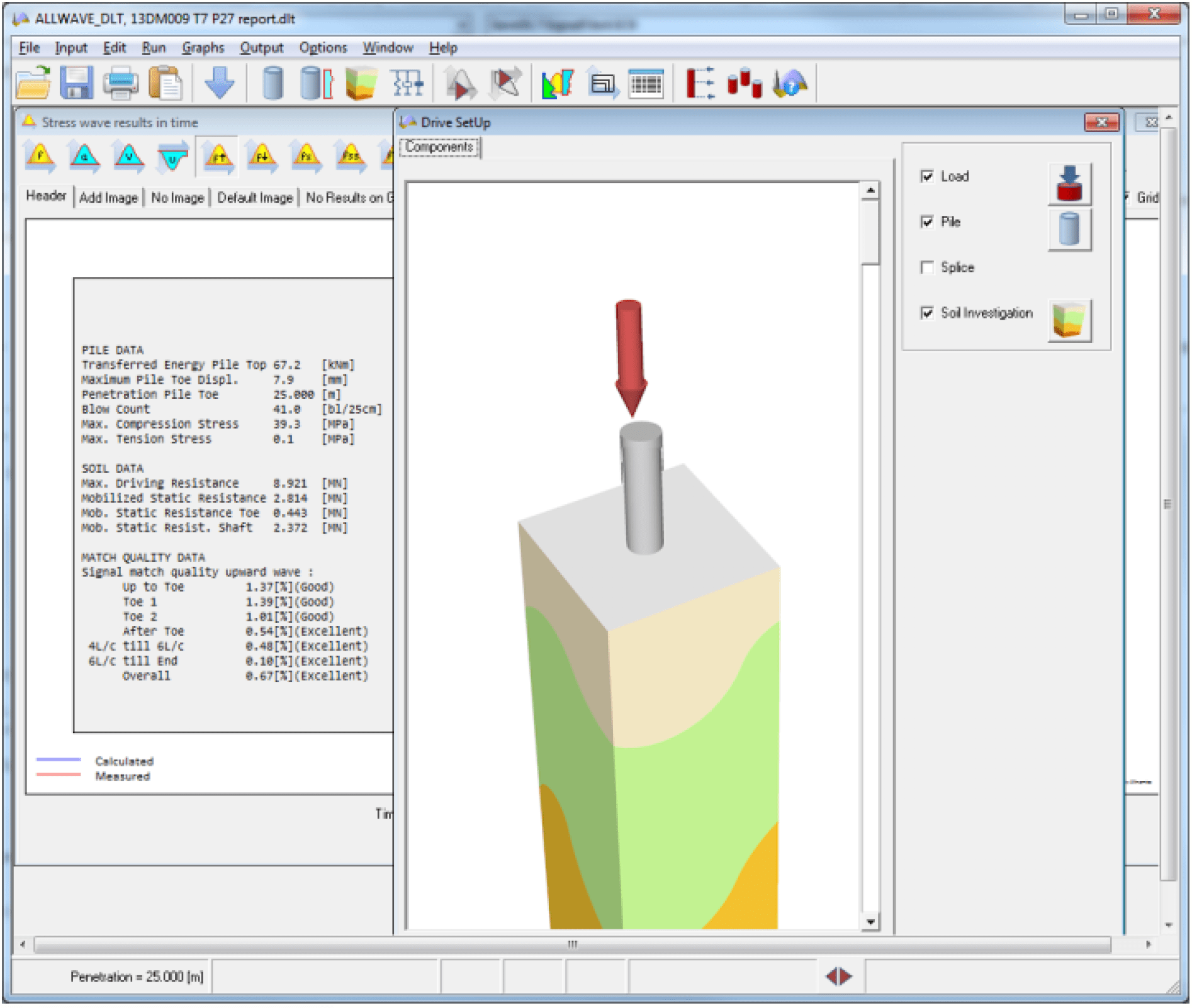Click the blue down arrow toolbar icon
The height and width of the screenshot is (1008, 1192).
pos(219,83)
